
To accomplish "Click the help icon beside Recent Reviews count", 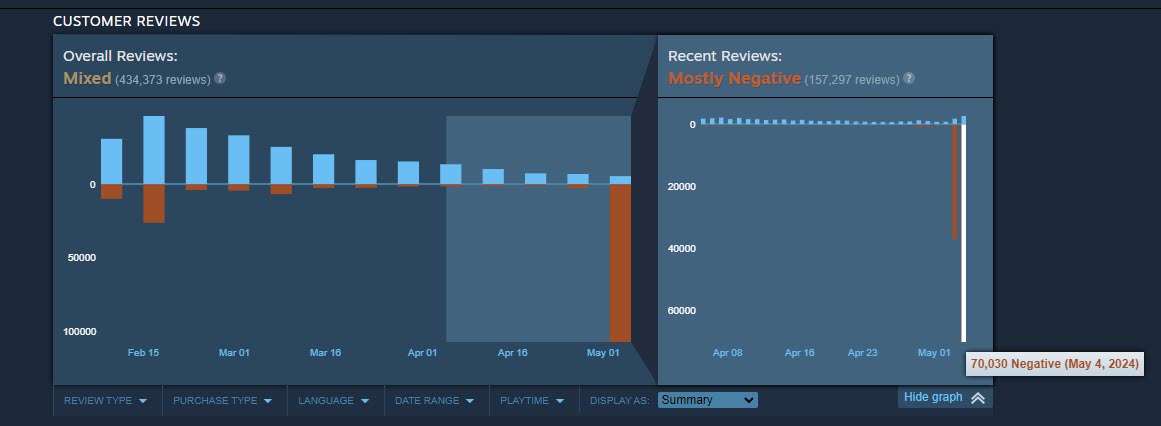I will coord(909,78).
